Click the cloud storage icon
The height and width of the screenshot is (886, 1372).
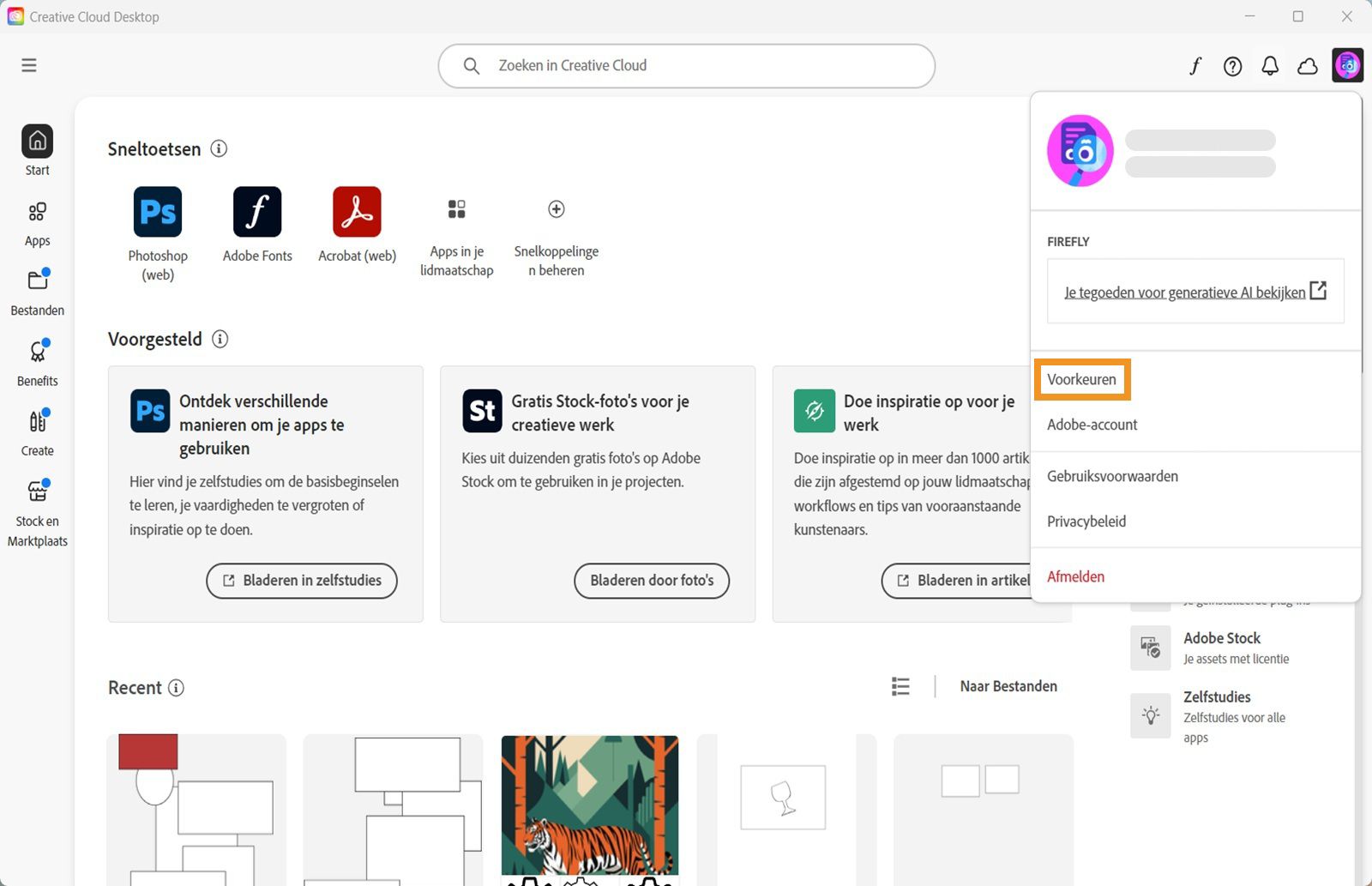point(1307,65)
